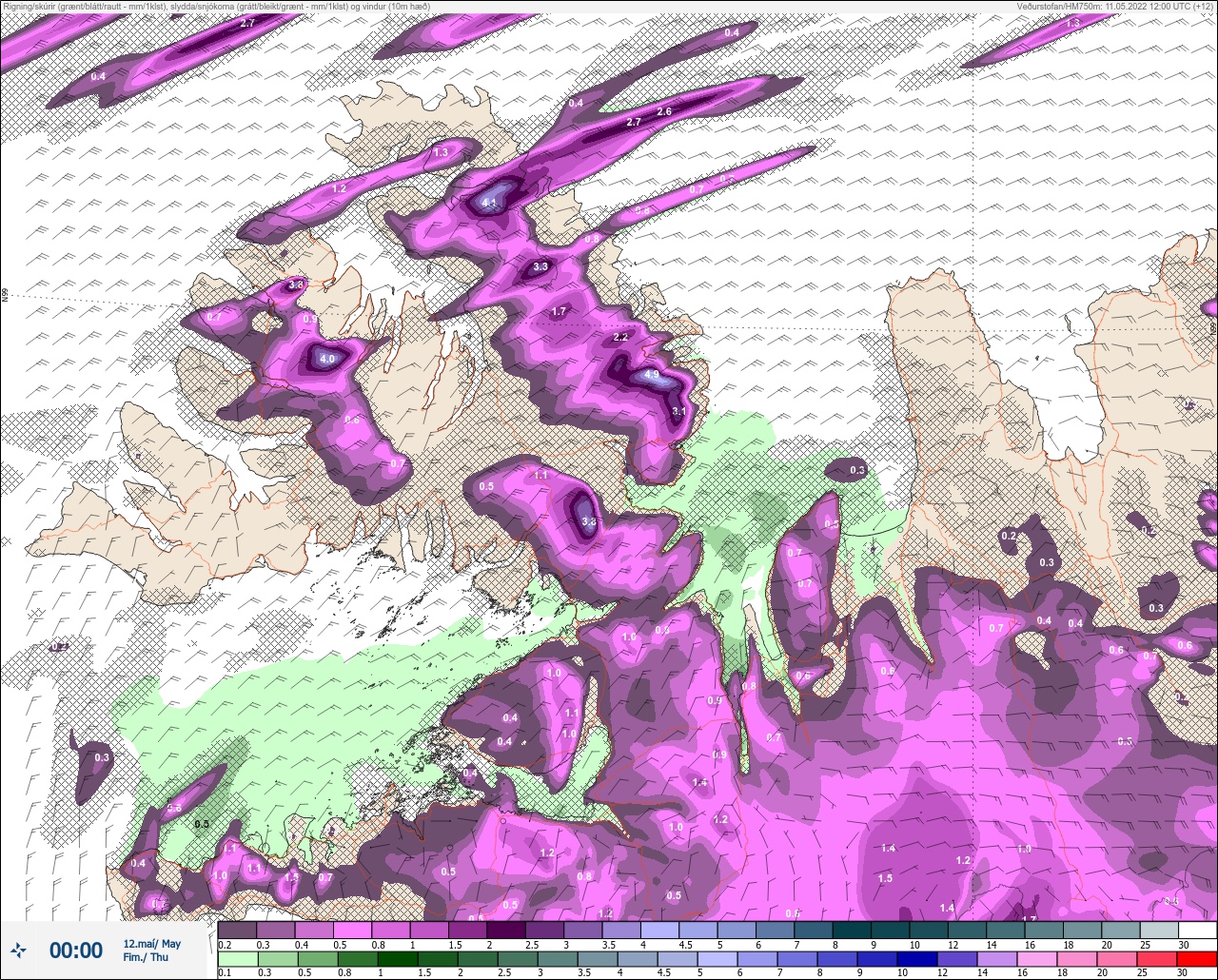
Task: Click the 00:00 forecast time display
Action: pyautogui.click(x=76, y=951)
